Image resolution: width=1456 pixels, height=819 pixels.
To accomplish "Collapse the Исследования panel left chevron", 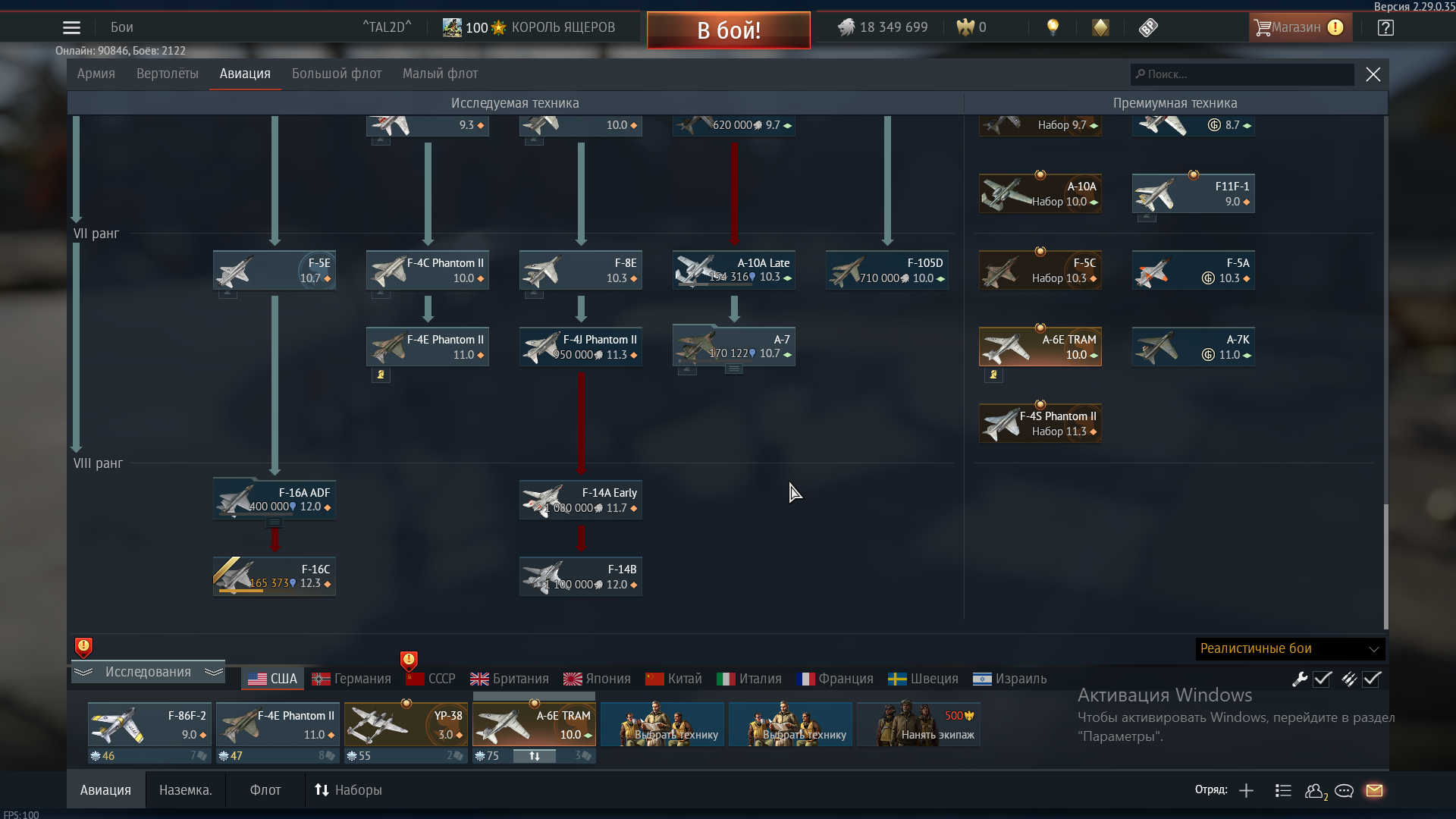I will [83, 672].
